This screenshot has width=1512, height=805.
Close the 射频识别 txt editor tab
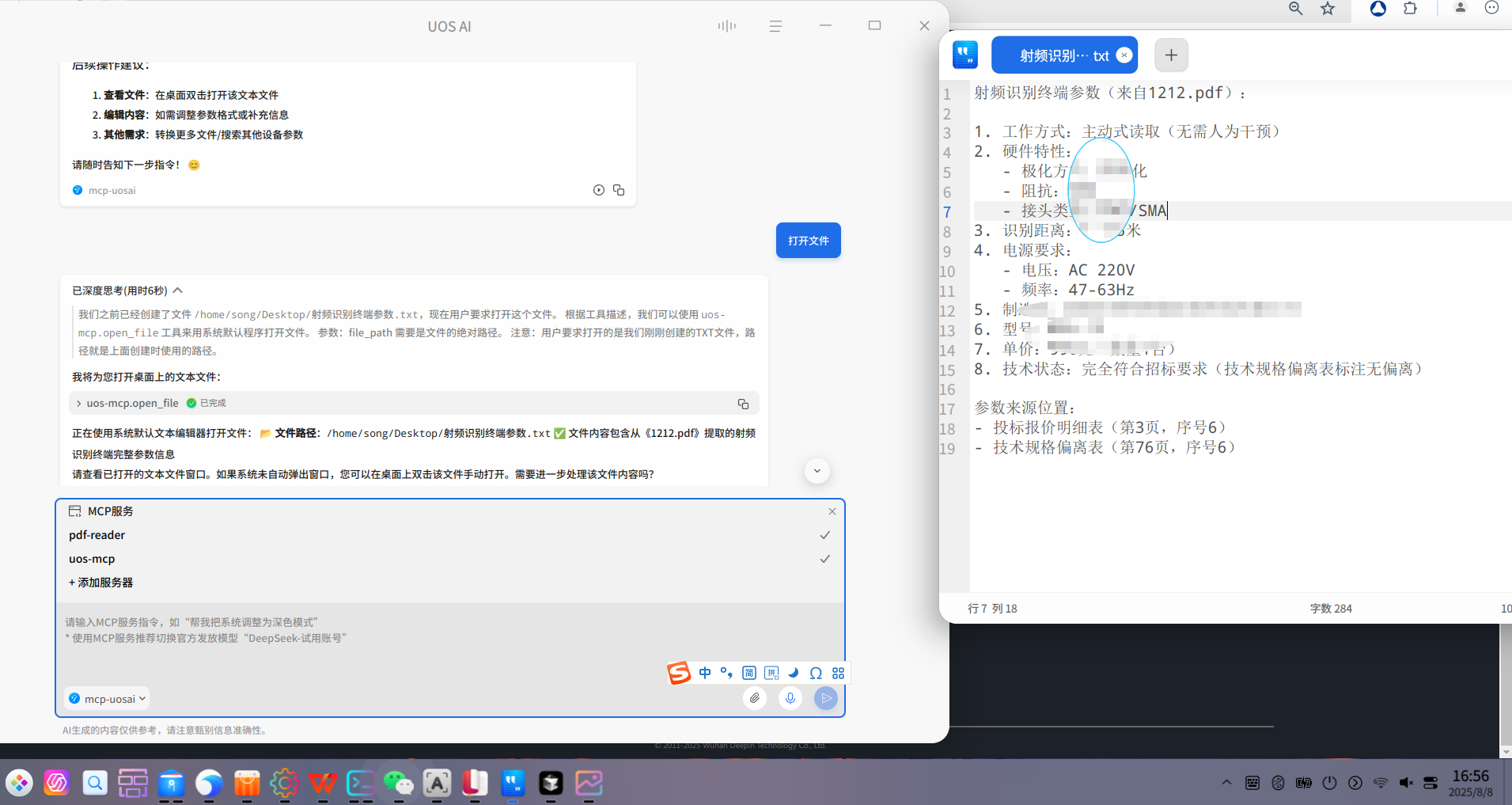[1124, 55]
